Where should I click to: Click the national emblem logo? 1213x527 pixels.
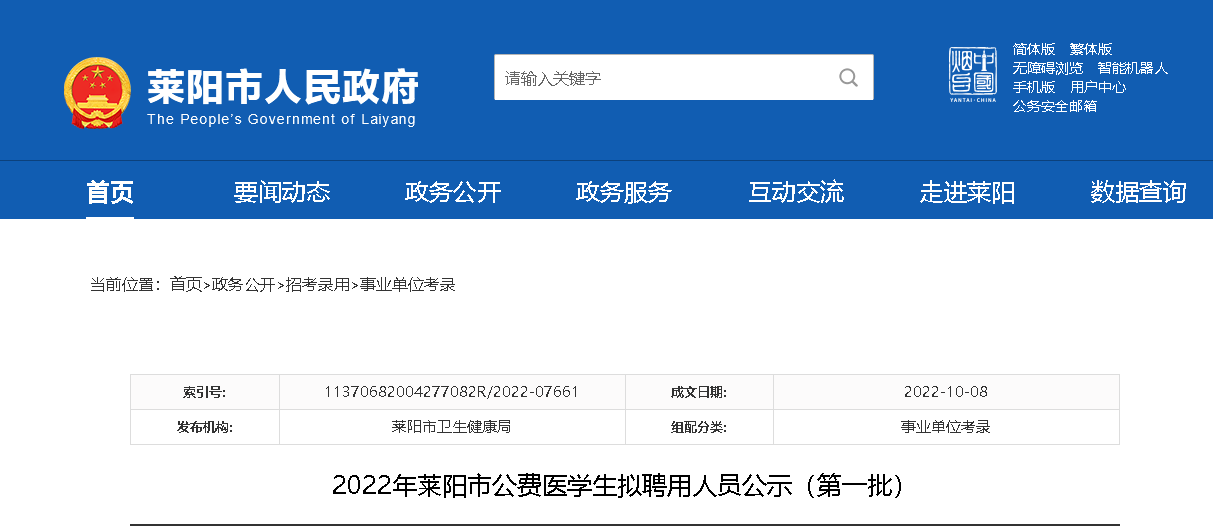tap(98, 93)
